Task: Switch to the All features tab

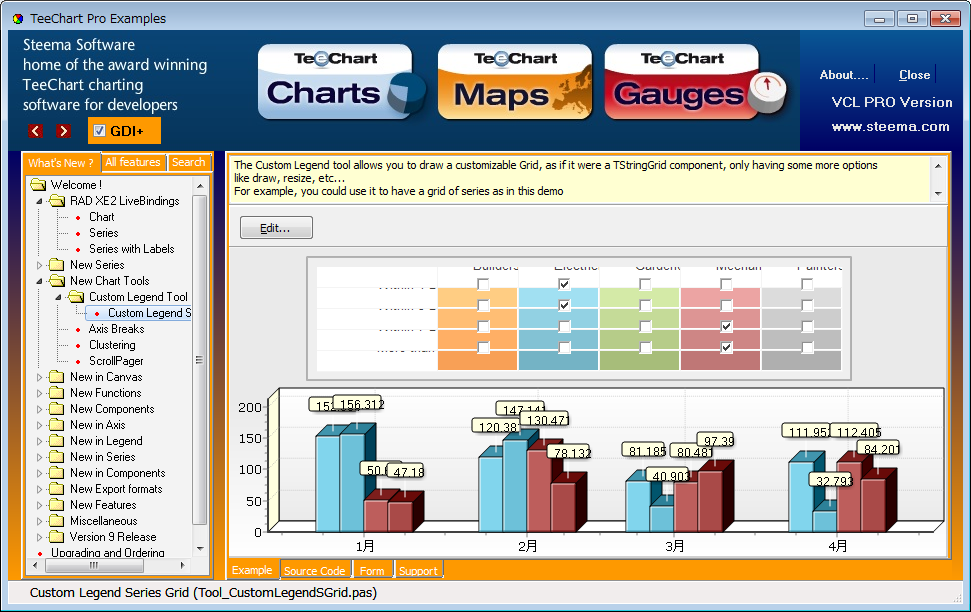Action: (x=133, y=162)
